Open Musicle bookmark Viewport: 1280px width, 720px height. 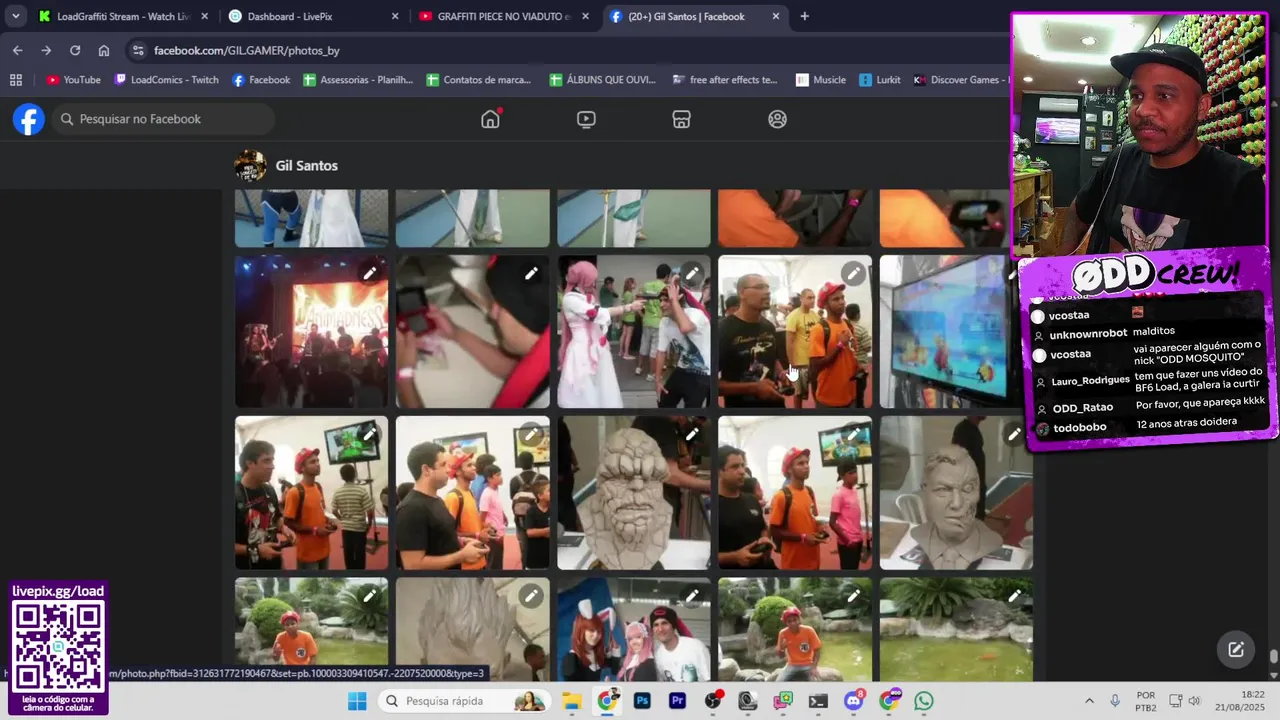coord(821,80)
